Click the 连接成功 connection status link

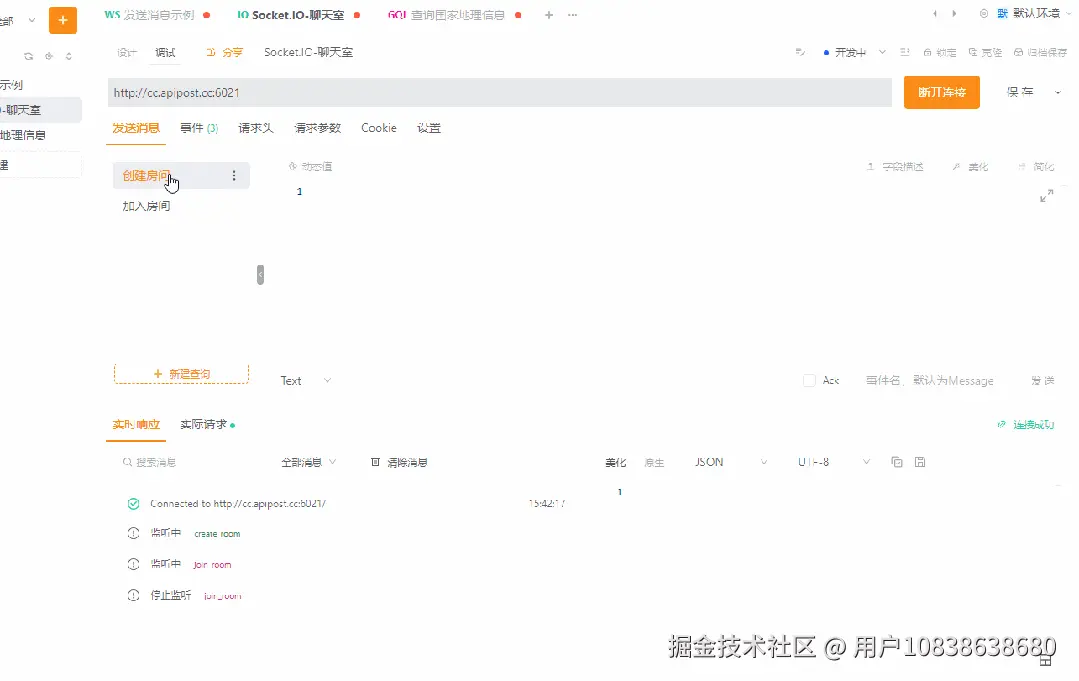tap(1026, 424)
